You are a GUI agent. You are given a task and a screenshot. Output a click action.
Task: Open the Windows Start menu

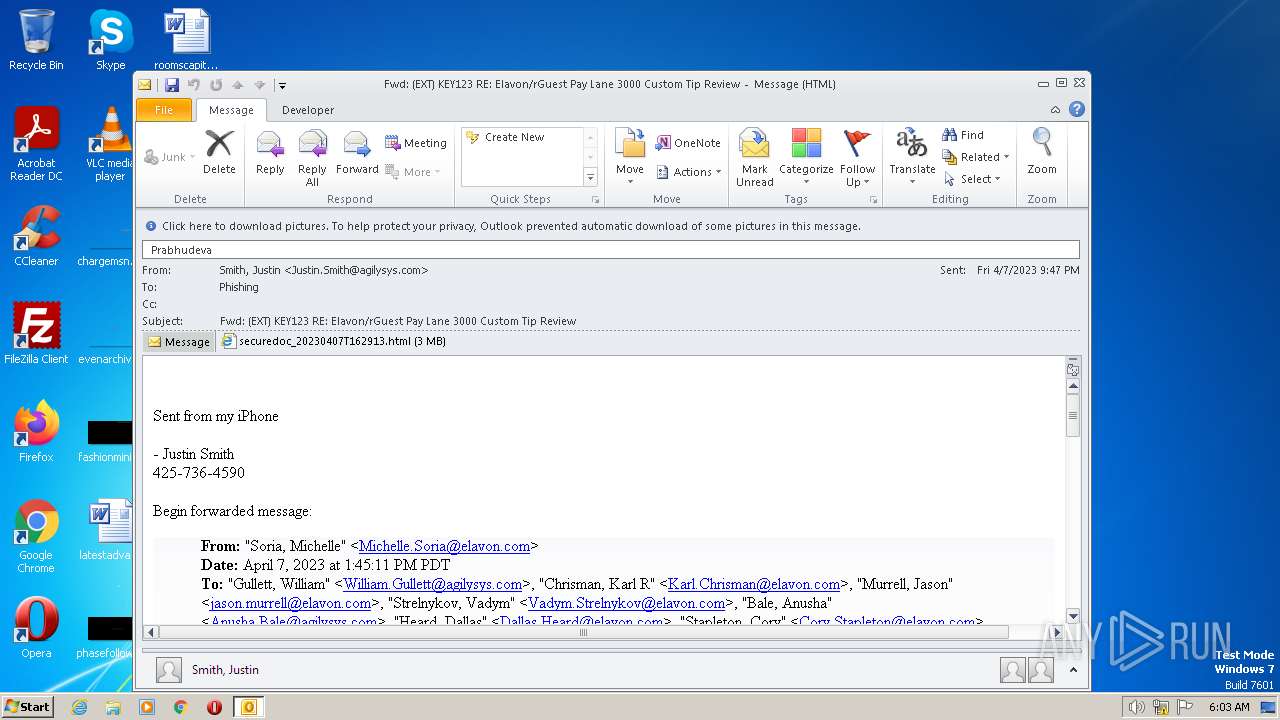pos(27,707)
